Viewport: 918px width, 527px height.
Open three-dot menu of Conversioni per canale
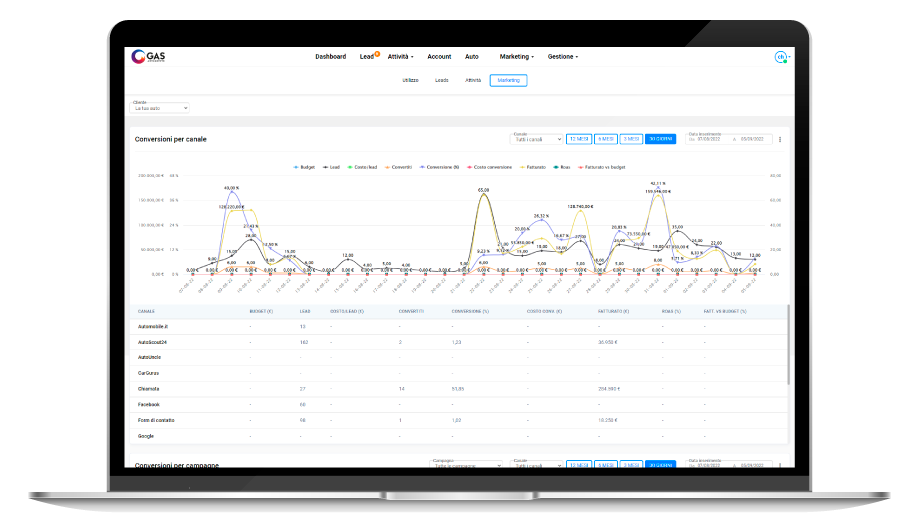(x=780, y=139)
